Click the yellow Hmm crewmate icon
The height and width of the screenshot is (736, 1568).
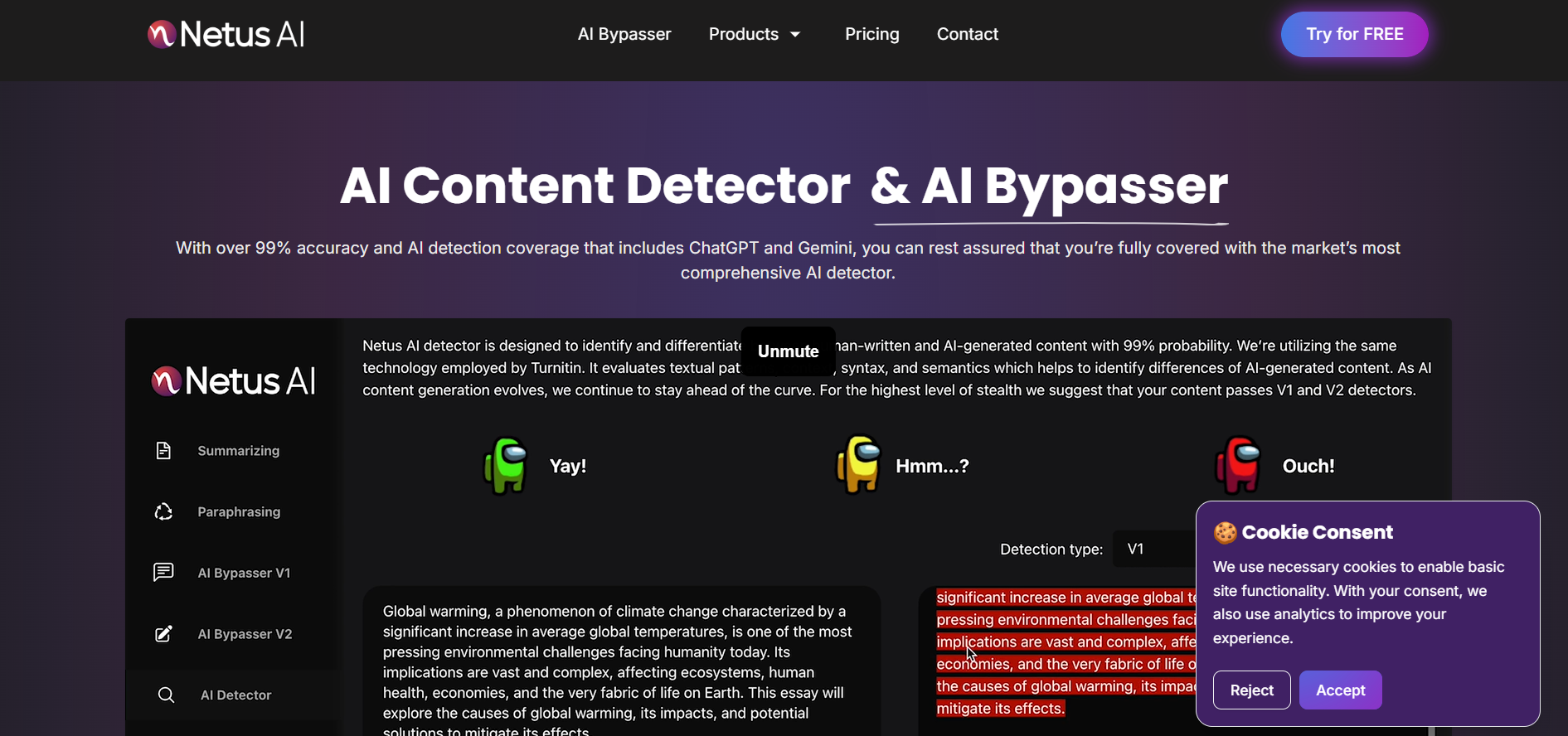tap(858, 465)
